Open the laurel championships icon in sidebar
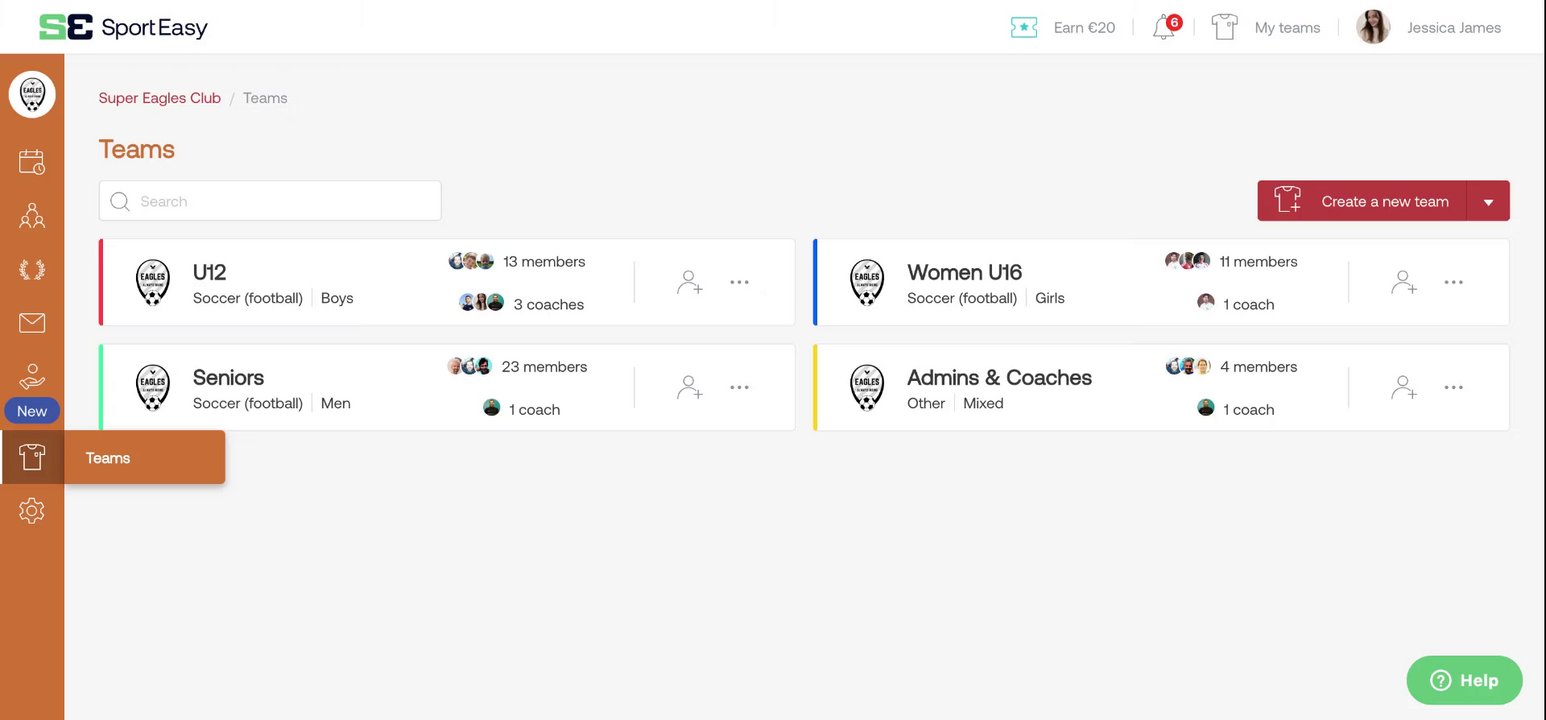The width and height of the screenshot is (1546, 720). [x=32, y=269]
